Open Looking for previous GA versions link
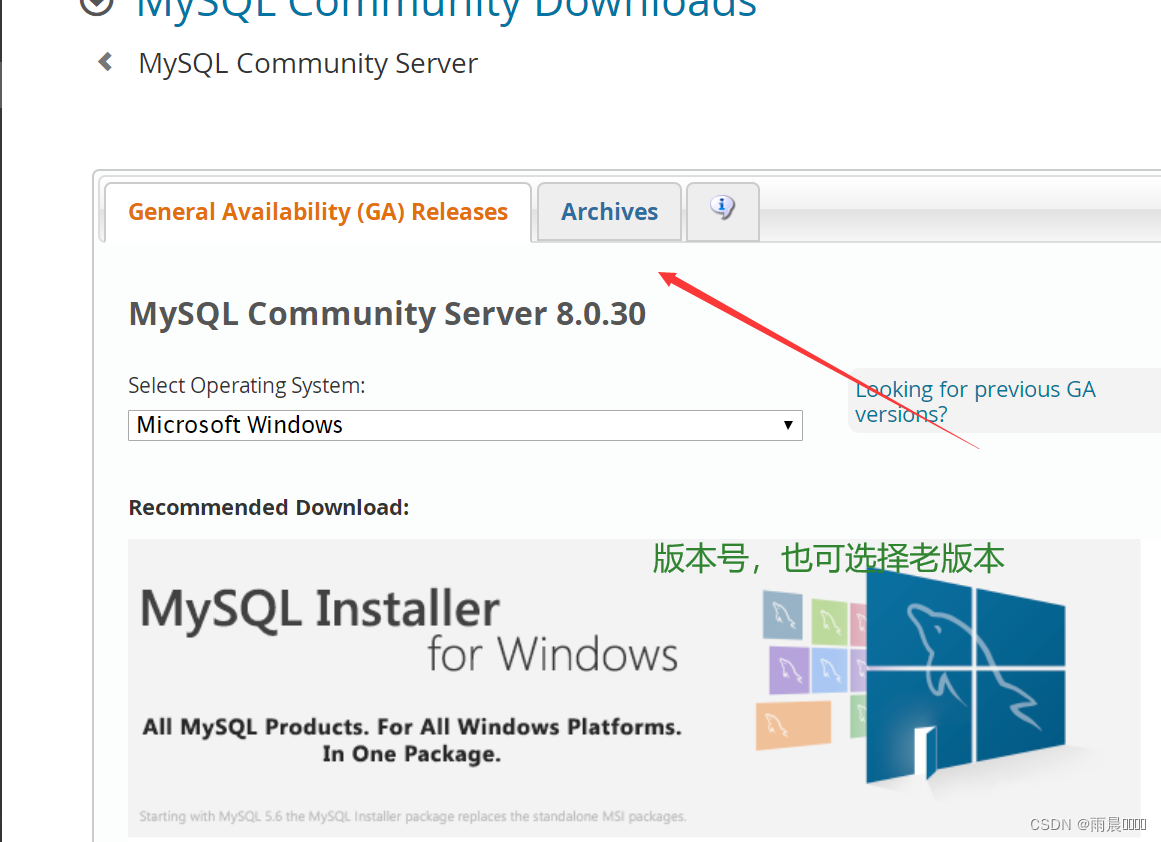Image resolution: width=1161 pixels, height=842 pixels. 974,401
